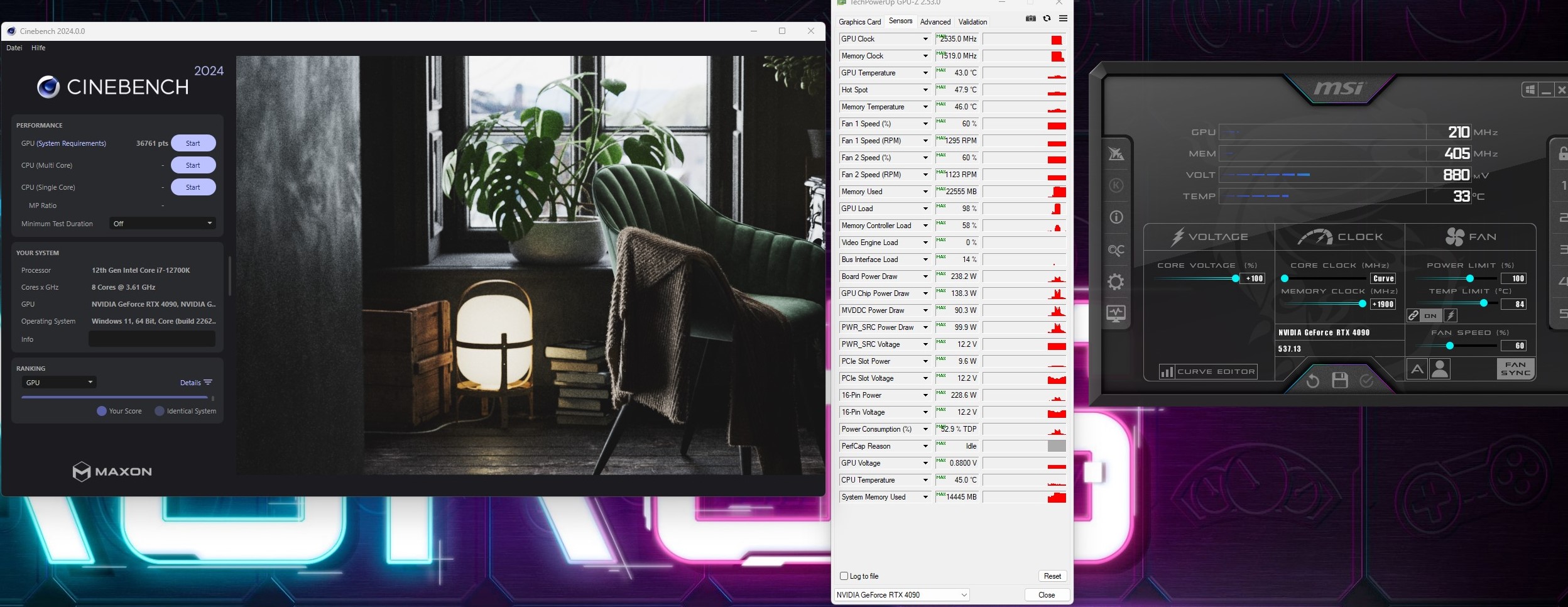Switch to GPU-Z Graphics Card tab
The height and width of the screenshot is (607, 1568).
859,22
